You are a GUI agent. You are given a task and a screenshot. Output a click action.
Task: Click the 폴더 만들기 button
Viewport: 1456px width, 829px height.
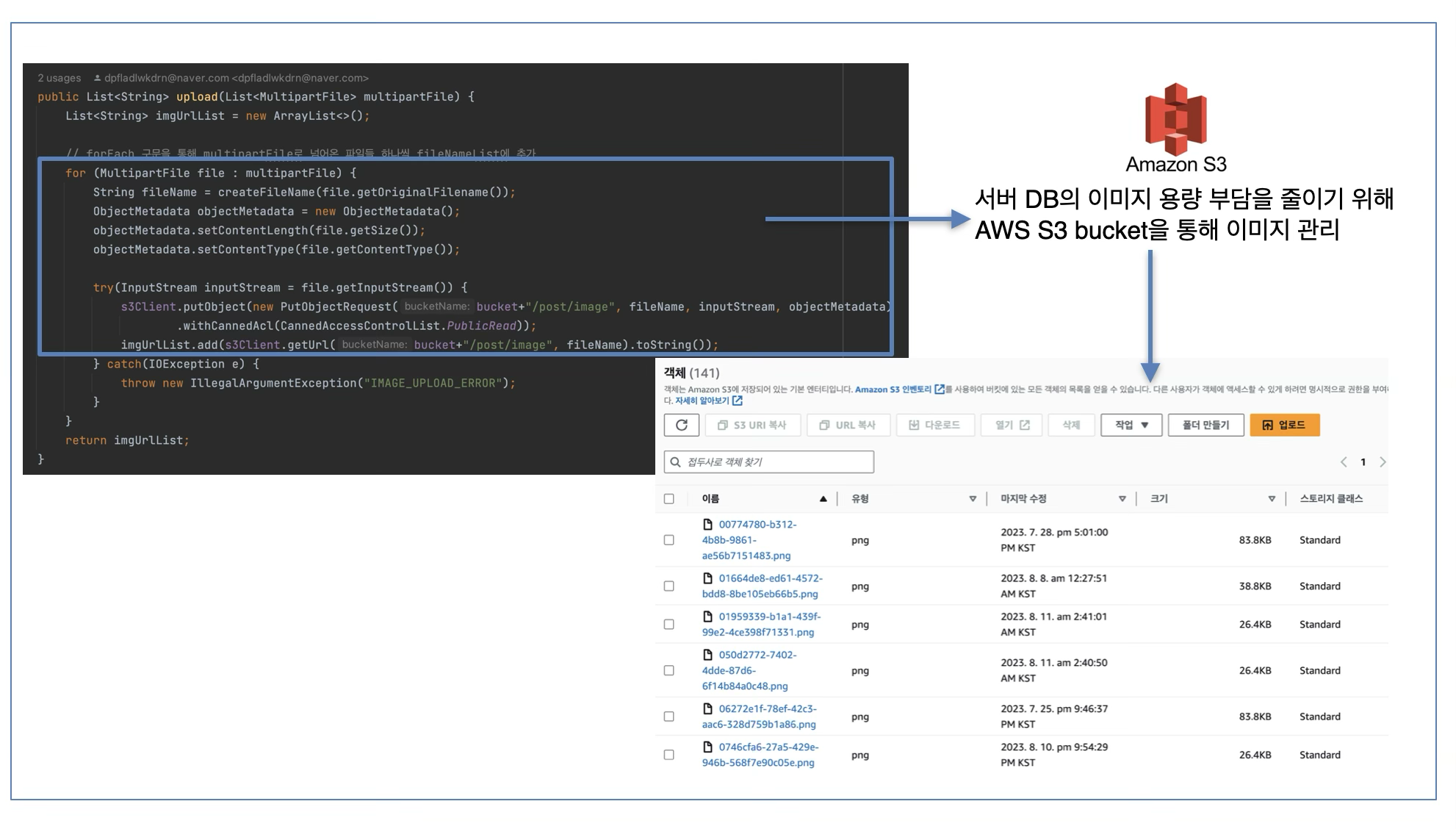point(1205,425)
